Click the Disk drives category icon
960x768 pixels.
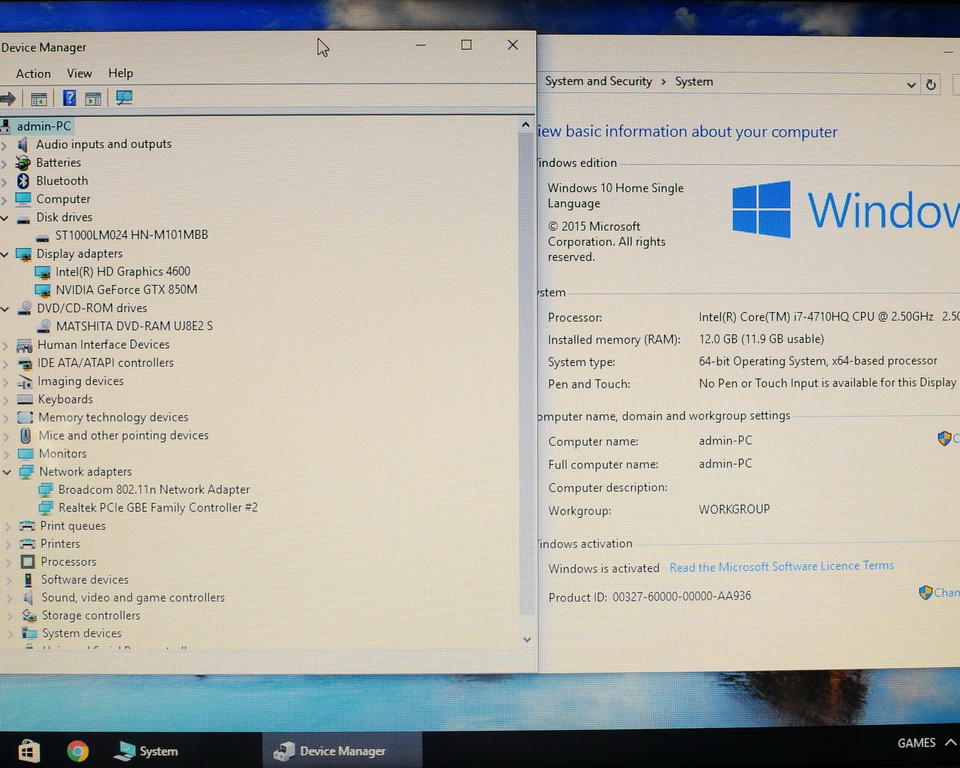coord(23,218)
